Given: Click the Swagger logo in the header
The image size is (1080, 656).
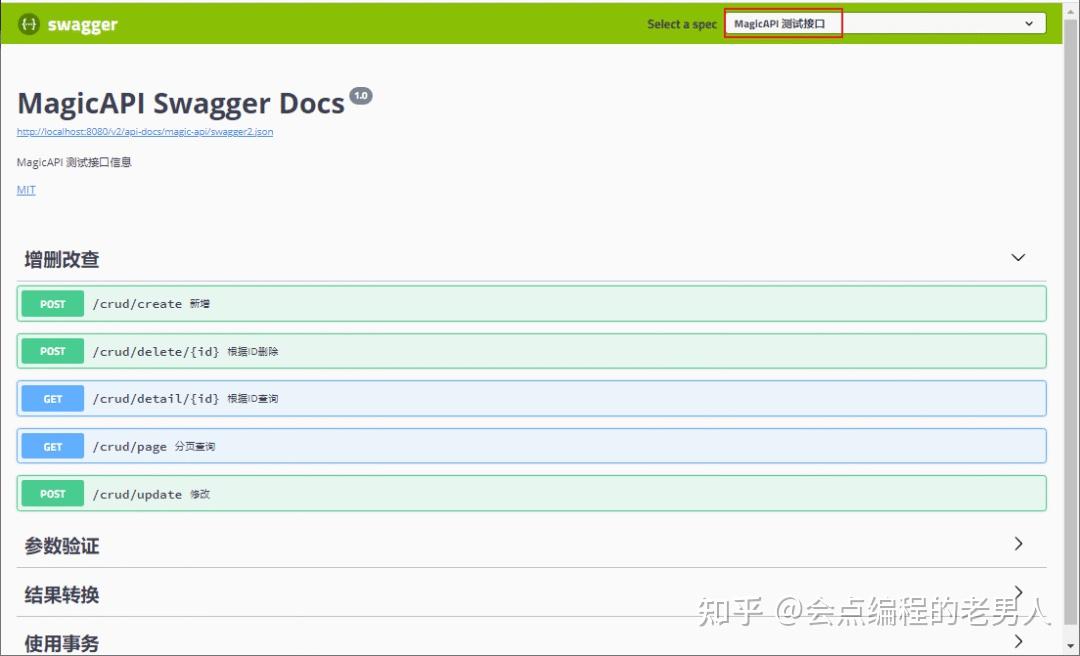Looking at the screenshot, I should coord(68,23).
